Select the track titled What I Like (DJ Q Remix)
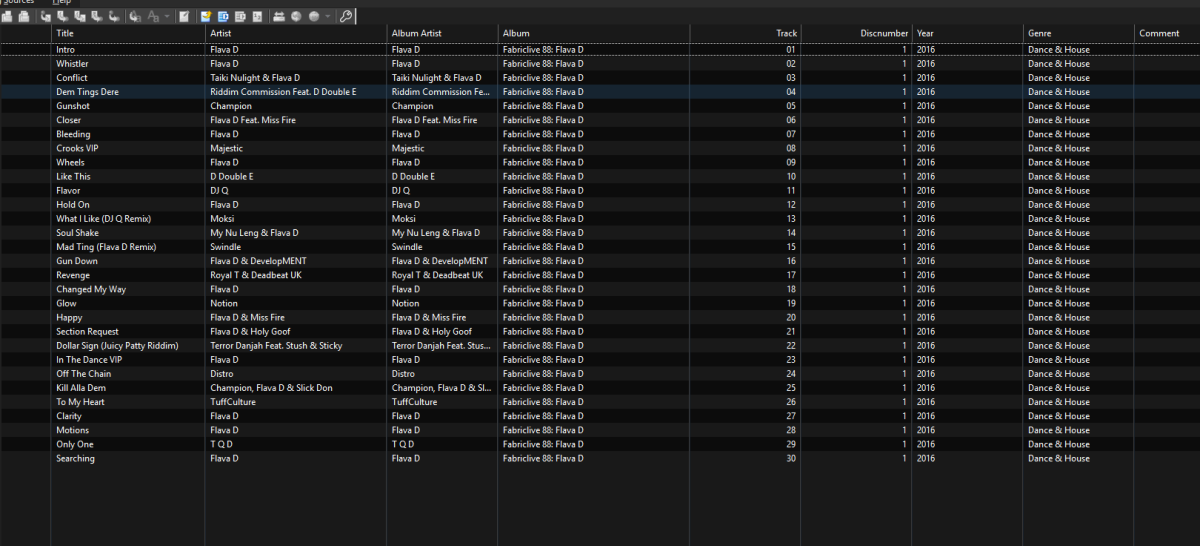1200x546 pixels. click(x=600, y=218)
